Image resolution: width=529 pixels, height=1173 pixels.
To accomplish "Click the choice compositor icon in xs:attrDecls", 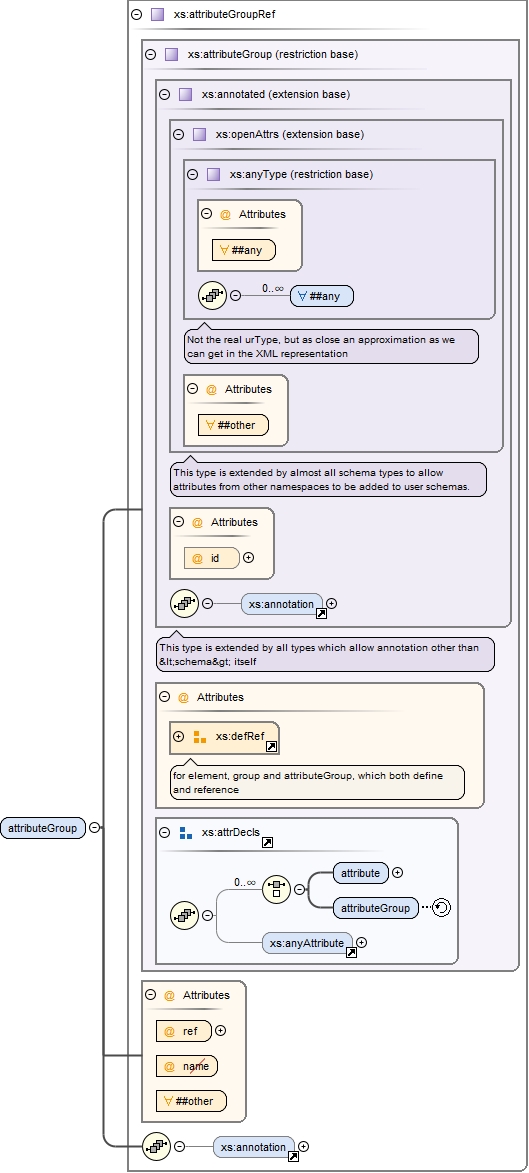I will [x=276, y=889].
